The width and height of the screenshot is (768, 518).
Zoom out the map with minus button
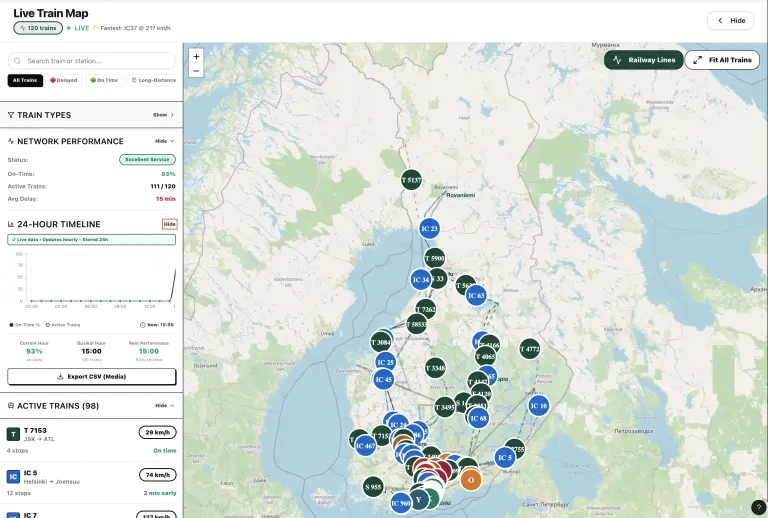pos(196,71)
